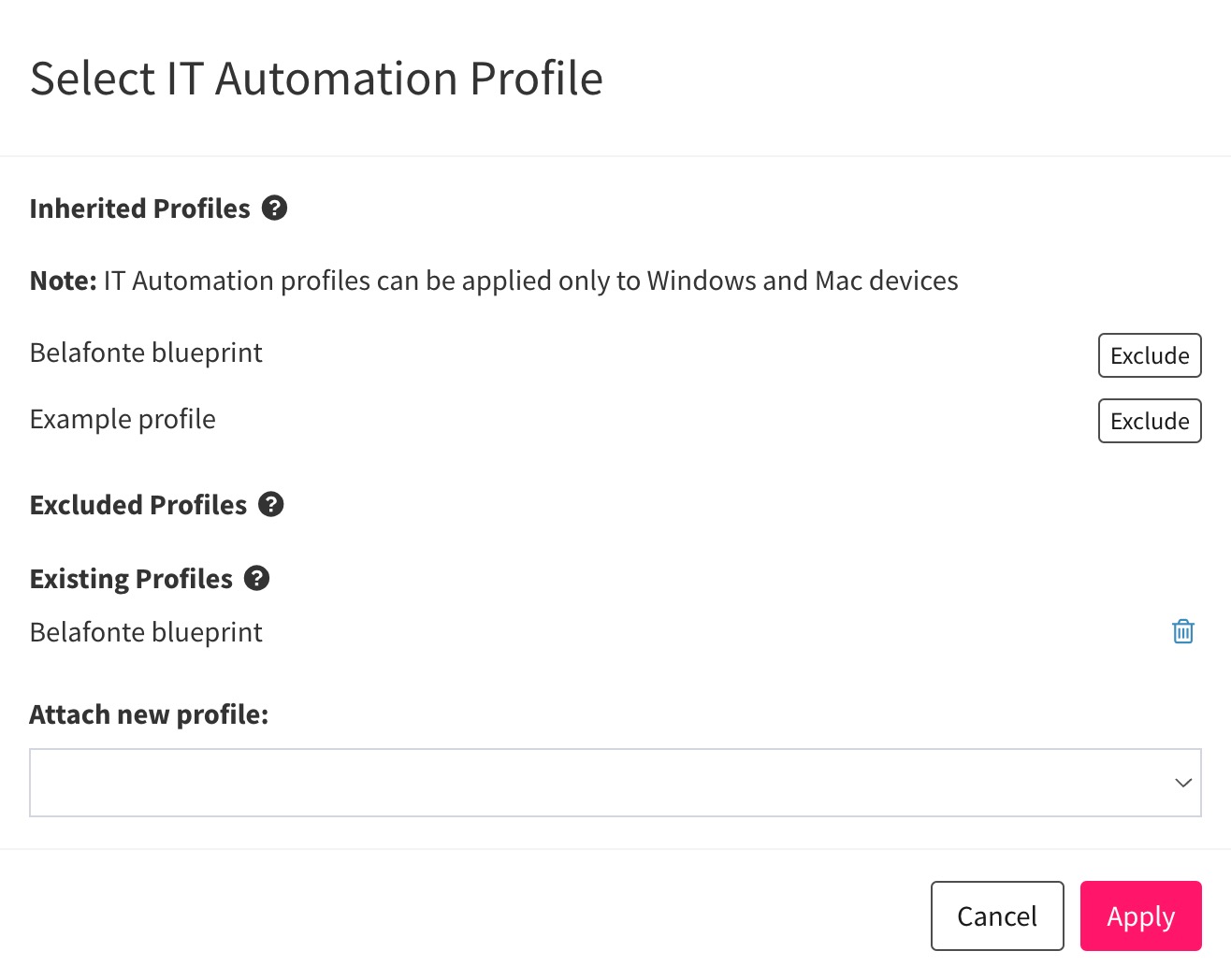Click Belafonte blueprint under Existing Profiles
This screenshot has height=980, width=1231.
coord(146,632)
